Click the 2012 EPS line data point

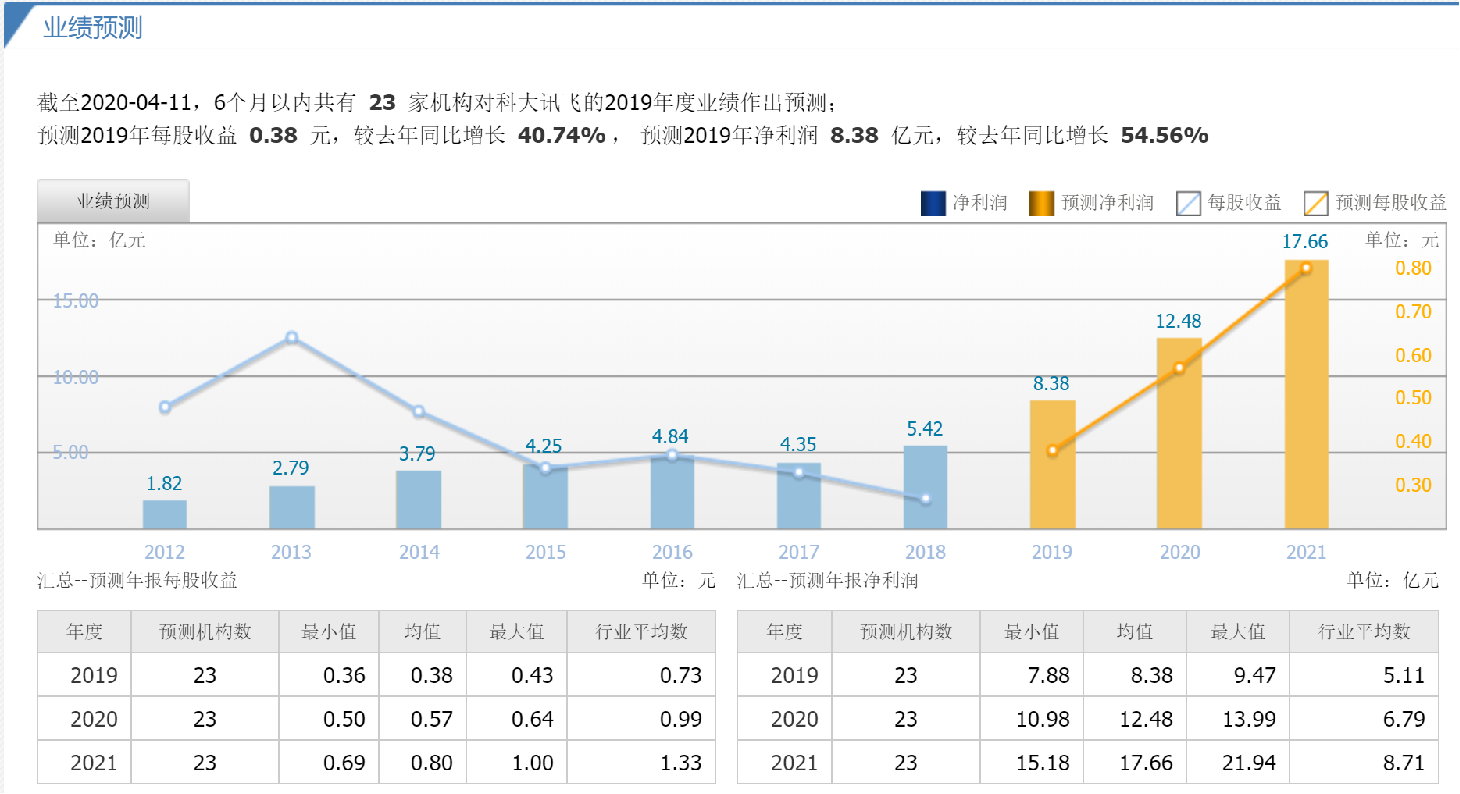point(165,407)
